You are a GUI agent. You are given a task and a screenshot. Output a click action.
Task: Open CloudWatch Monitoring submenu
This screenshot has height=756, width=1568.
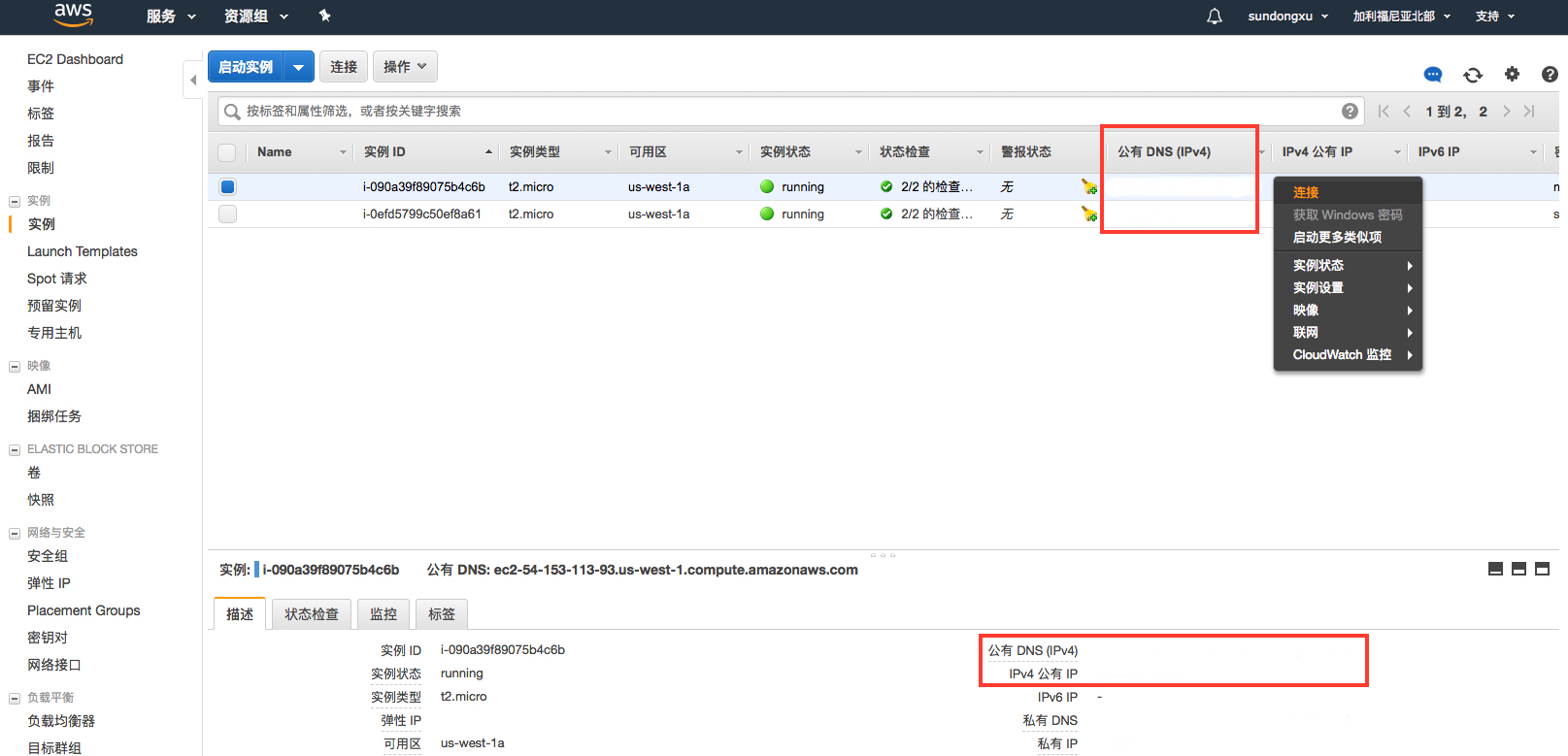[x=1348, y=354]
